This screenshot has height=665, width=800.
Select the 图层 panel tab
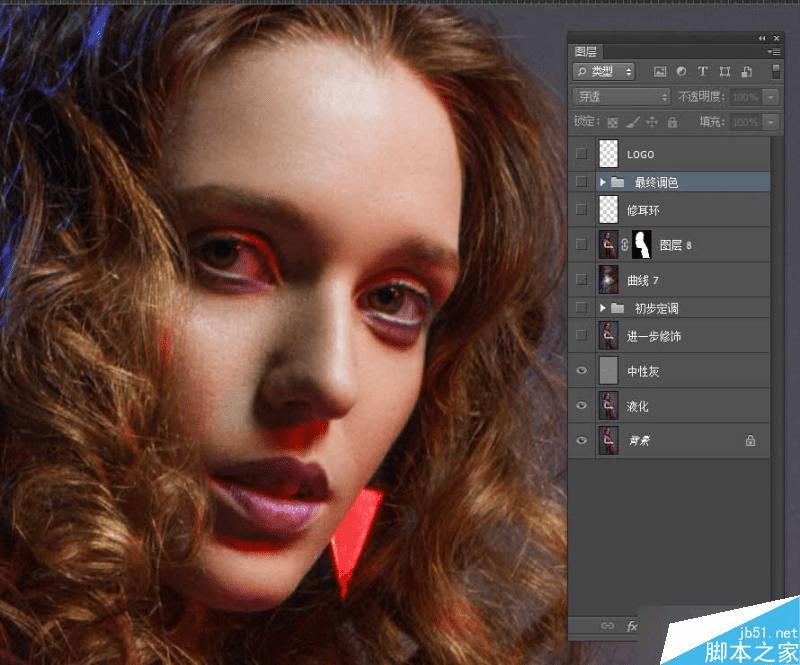click(x=585, y=52)
